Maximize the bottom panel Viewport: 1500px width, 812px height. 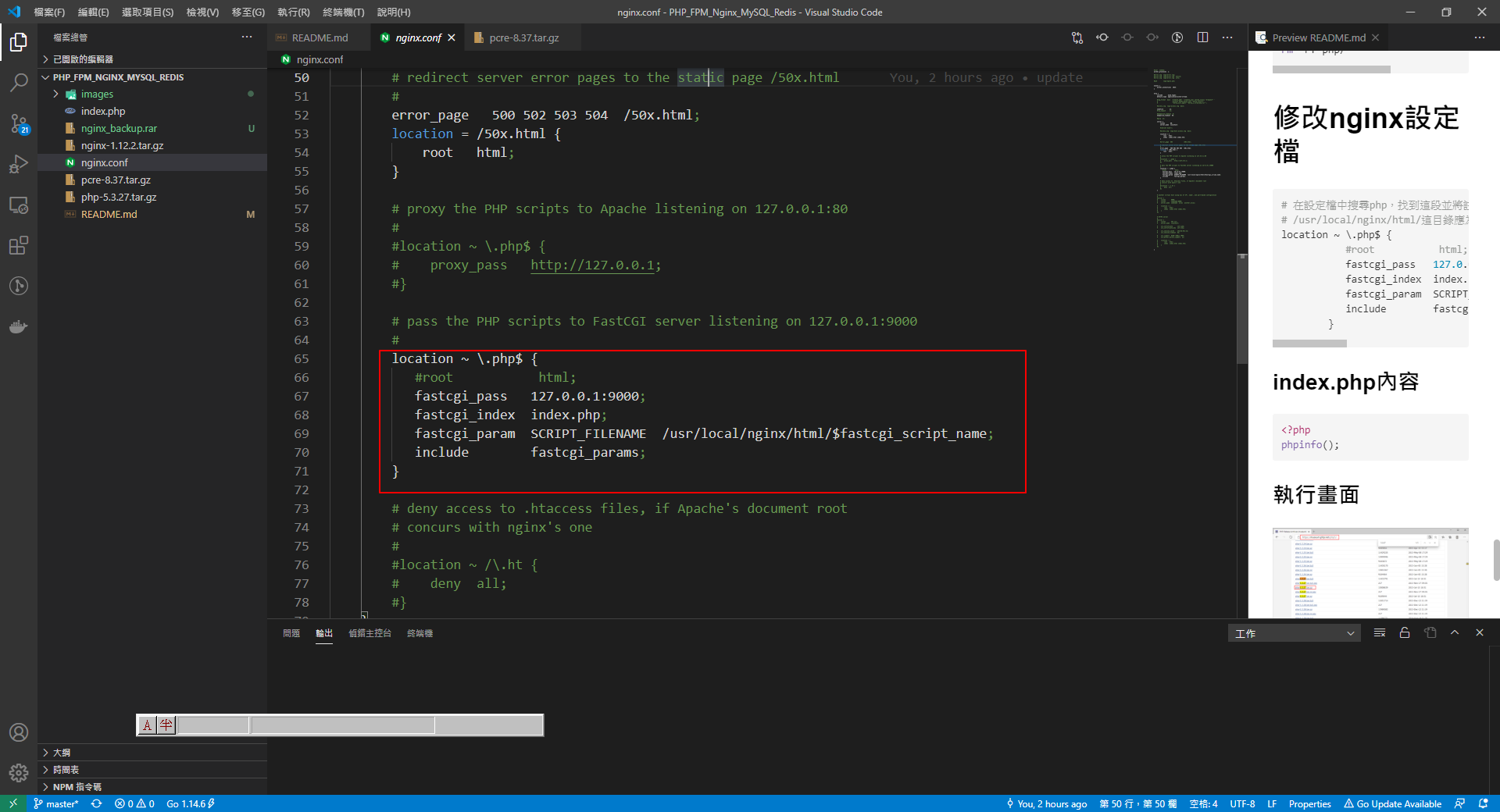1455,633
